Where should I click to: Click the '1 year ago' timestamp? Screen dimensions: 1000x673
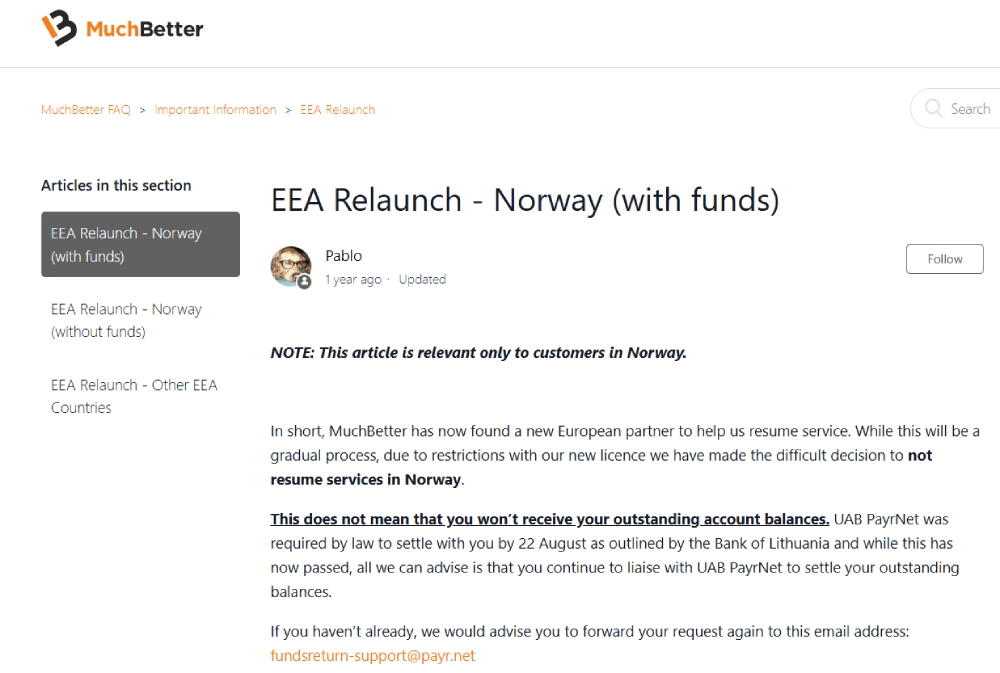point(354,280)
